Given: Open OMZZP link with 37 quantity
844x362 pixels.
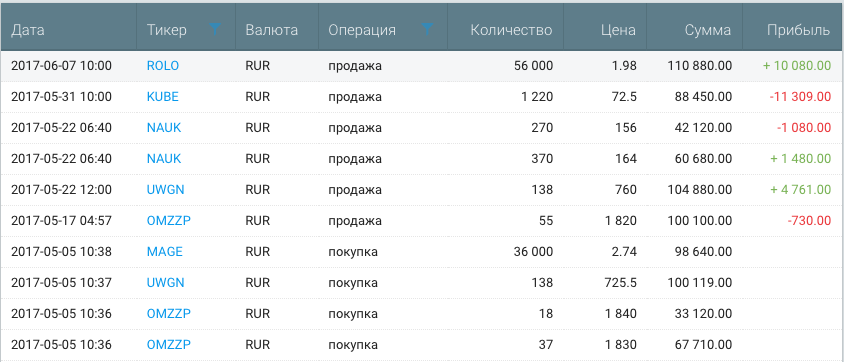Looking at the screenshot, I should [x=168, y=344].
